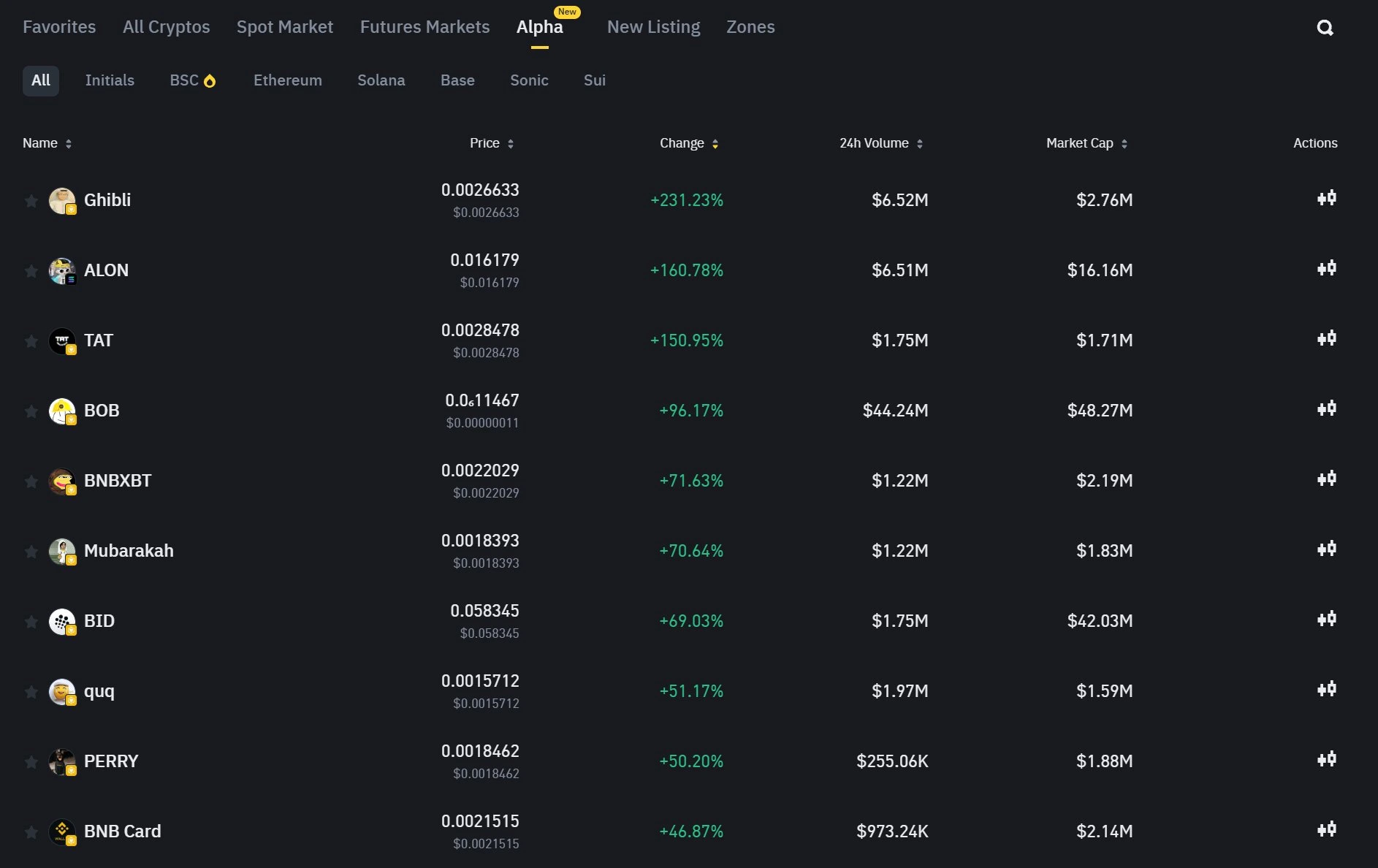Open trade actions for BOB

(x=1328, y=409)
